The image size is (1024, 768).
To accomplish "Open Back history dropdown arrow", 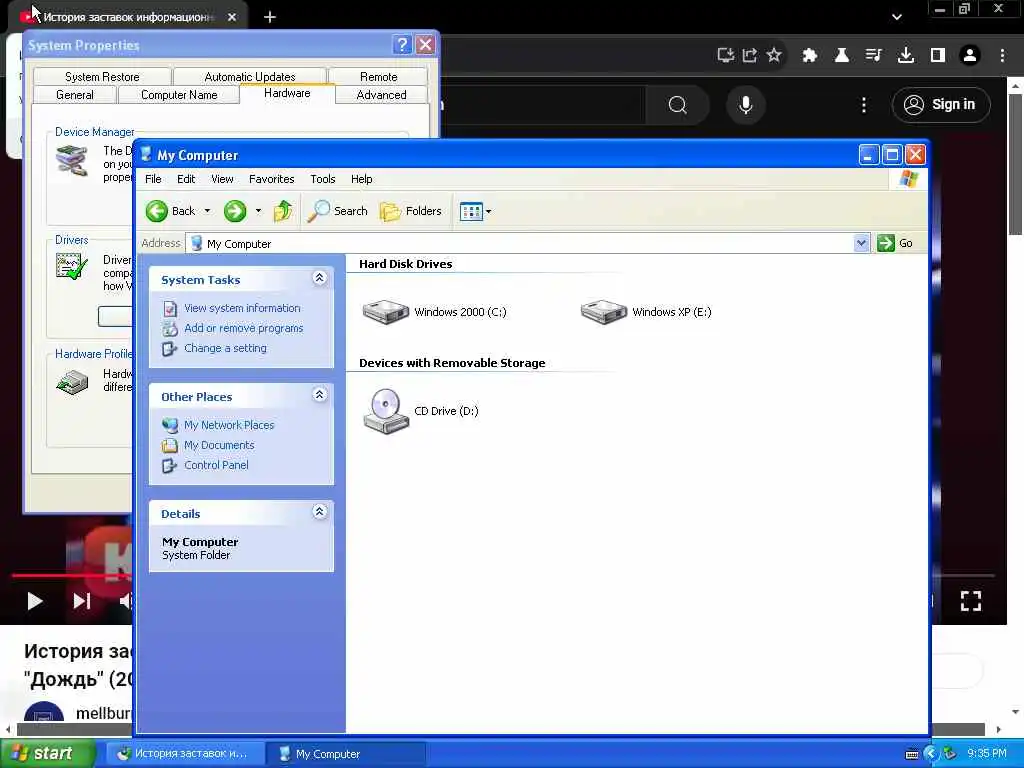I will [x=207, y=211].
